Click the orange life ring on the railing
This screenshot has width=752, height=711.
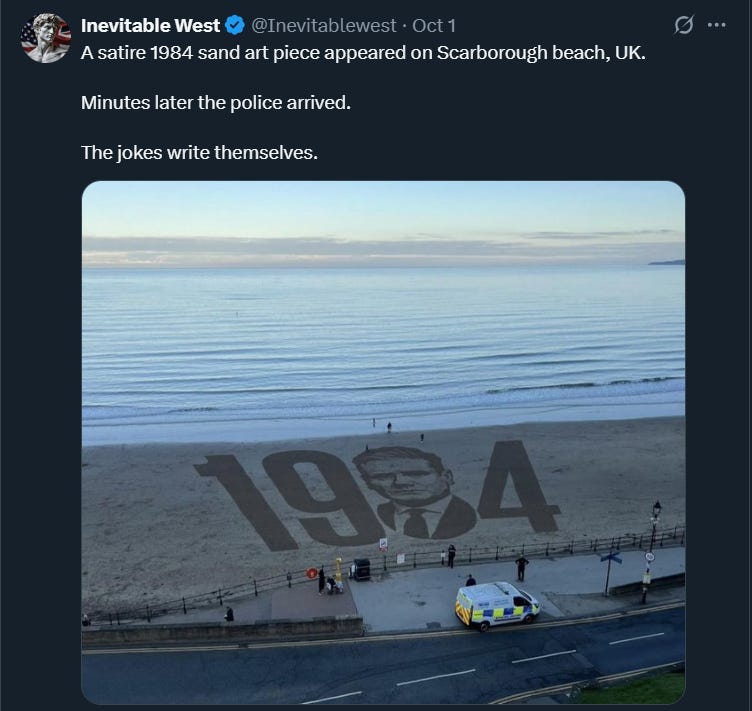click(x=312, y=572)
